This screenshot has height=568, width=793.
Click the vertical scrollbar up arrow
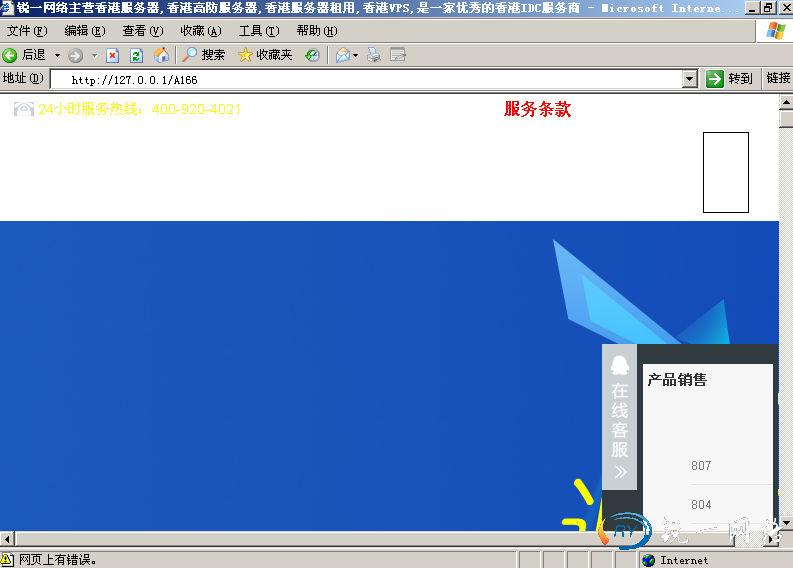point(786,103)
